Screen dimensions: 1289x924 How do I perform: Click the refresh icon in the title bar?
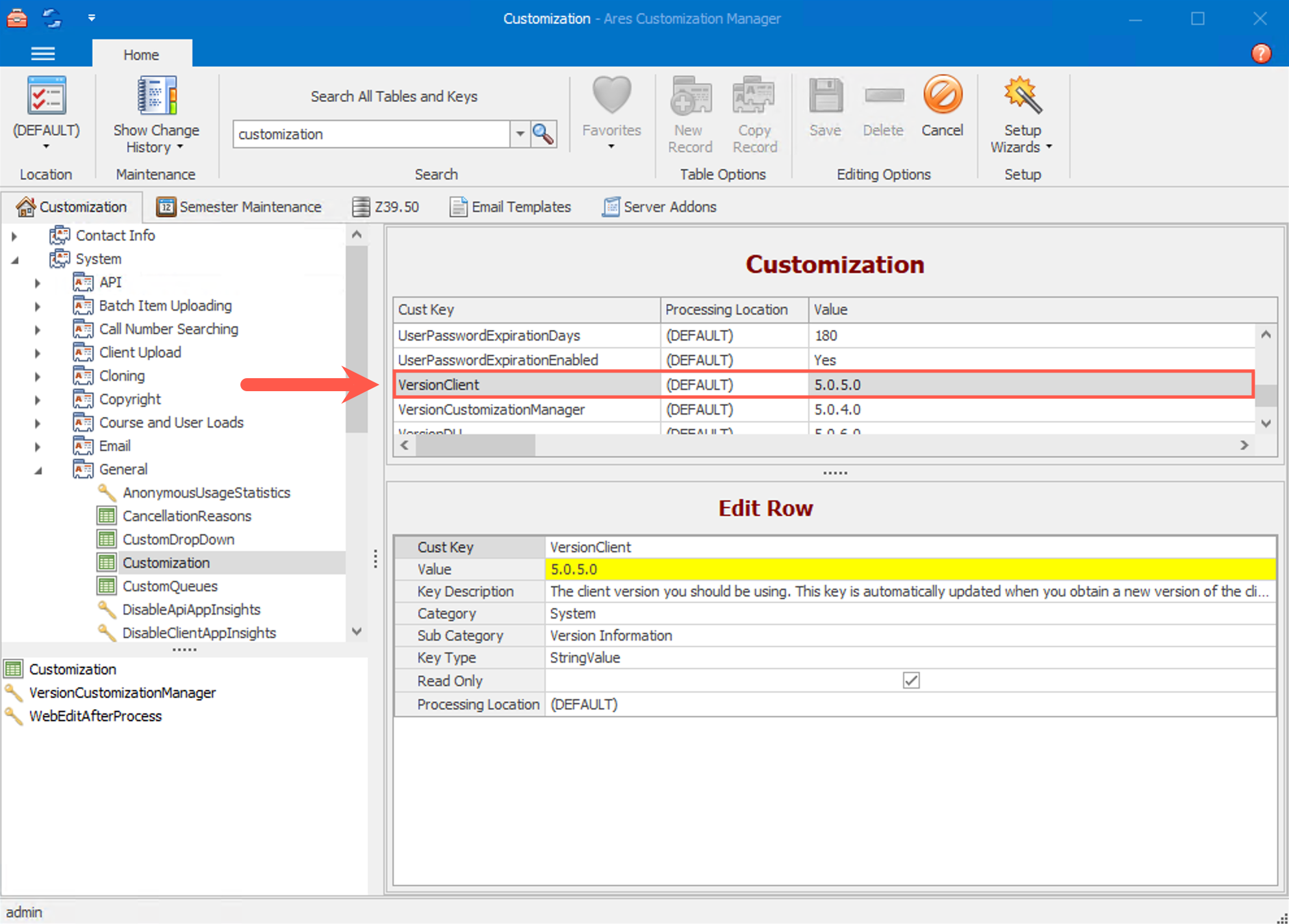tap(51, 18)
